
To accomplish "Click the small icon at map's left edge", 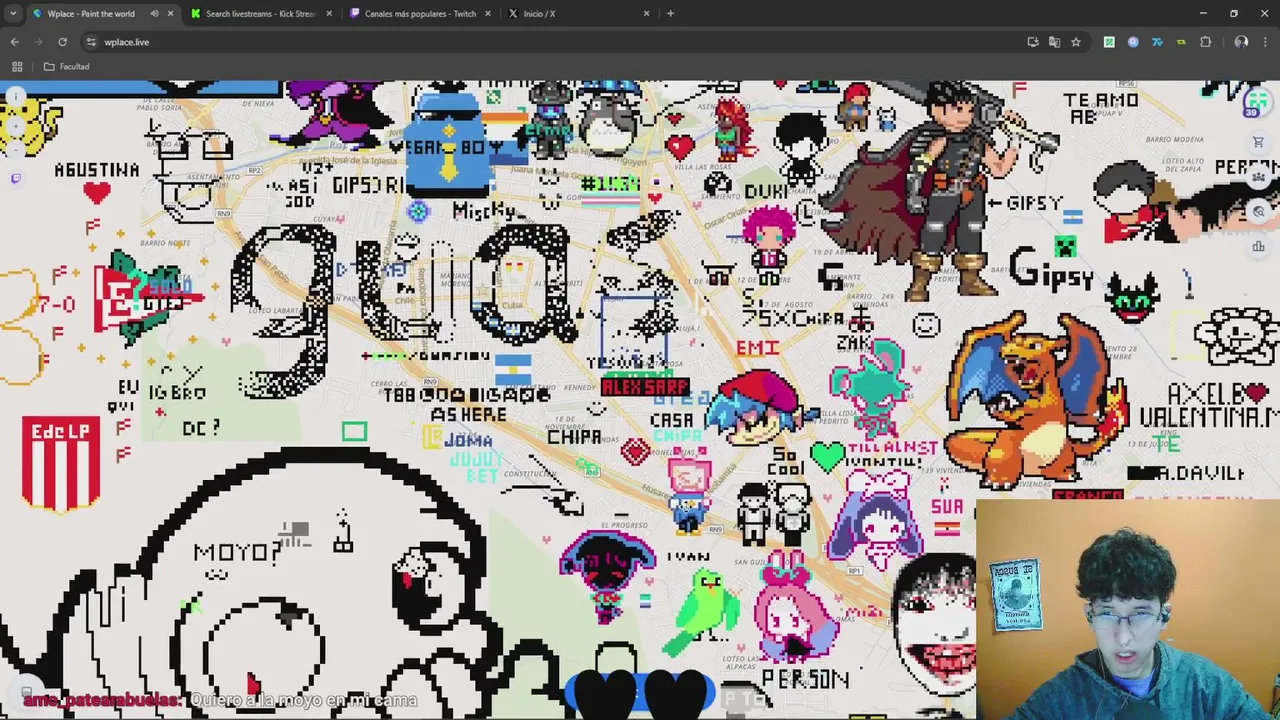I will 15,178.
